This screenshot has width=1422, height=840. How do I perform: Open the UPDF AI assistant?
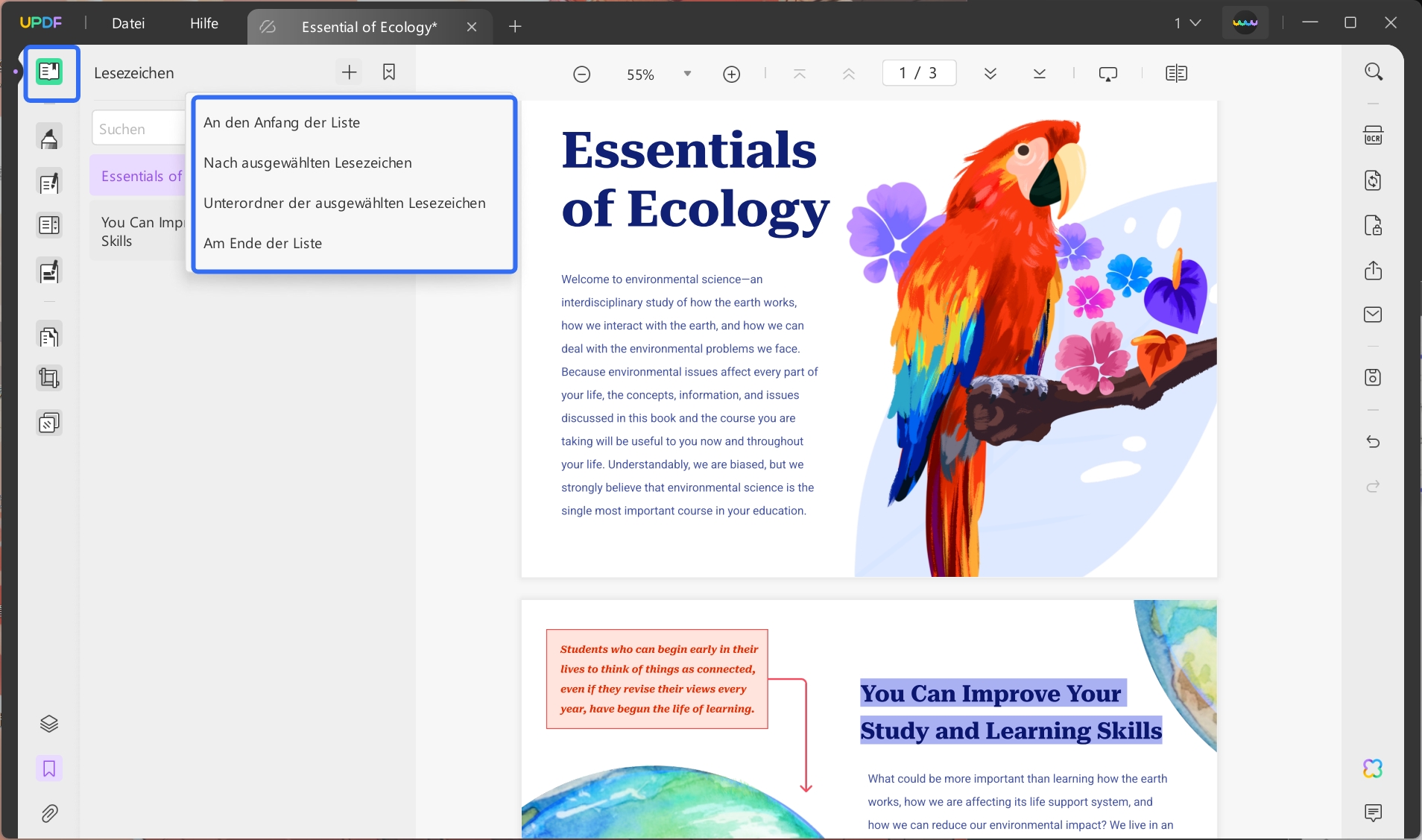(1372, 769)
